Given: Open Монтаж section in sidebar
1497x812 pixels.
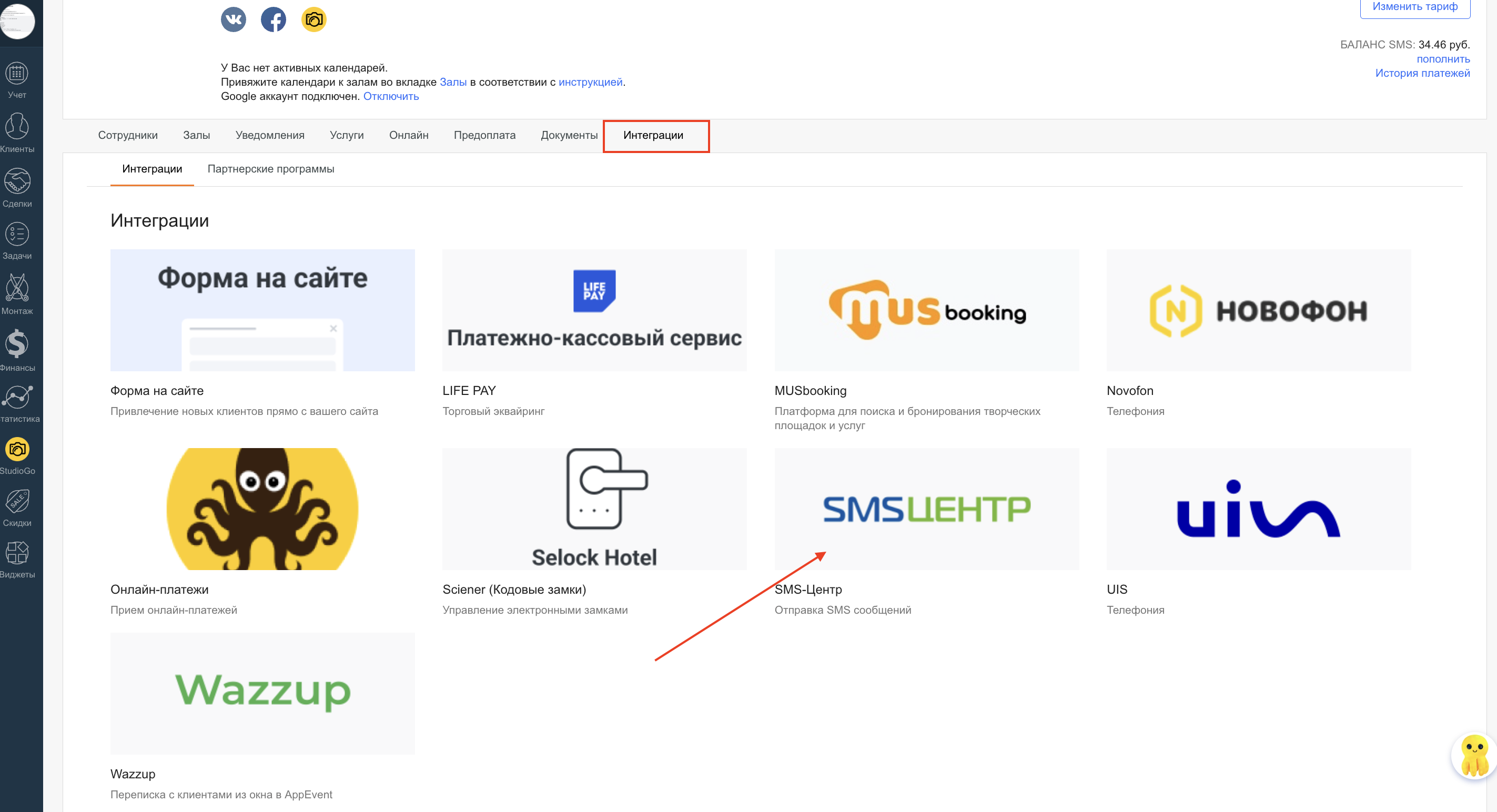Looking at the screenshot, I should pos(17,295).
